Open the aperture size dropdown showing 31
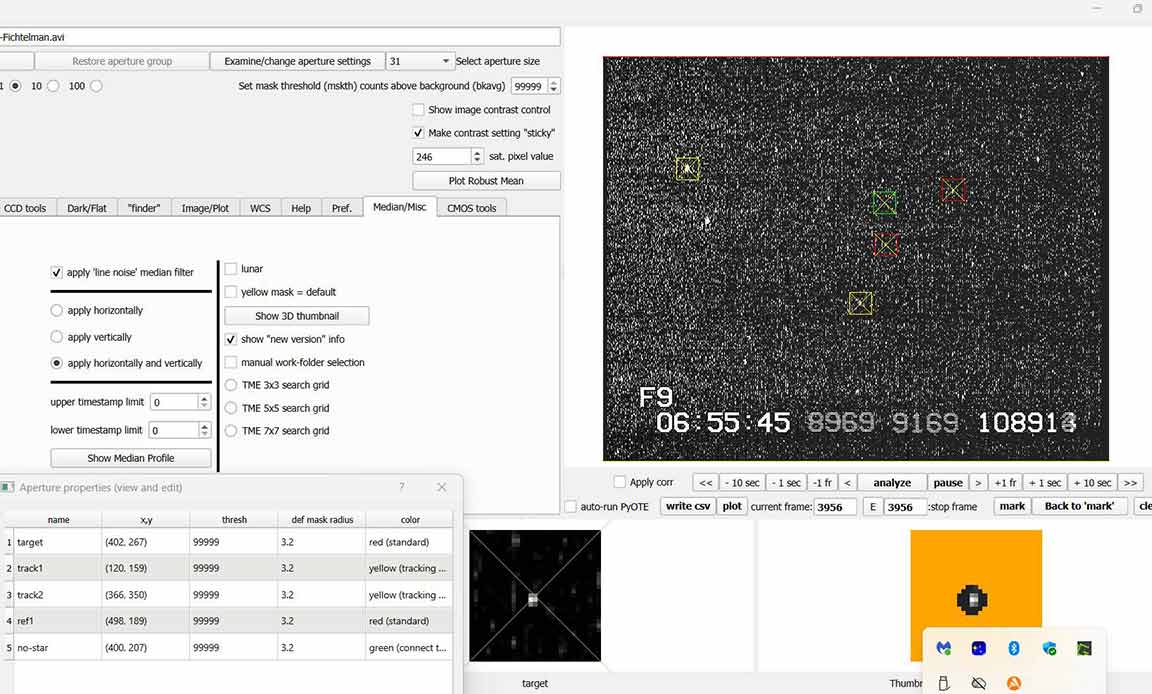This screenshot has width=1152, height=694. point(418,61)
